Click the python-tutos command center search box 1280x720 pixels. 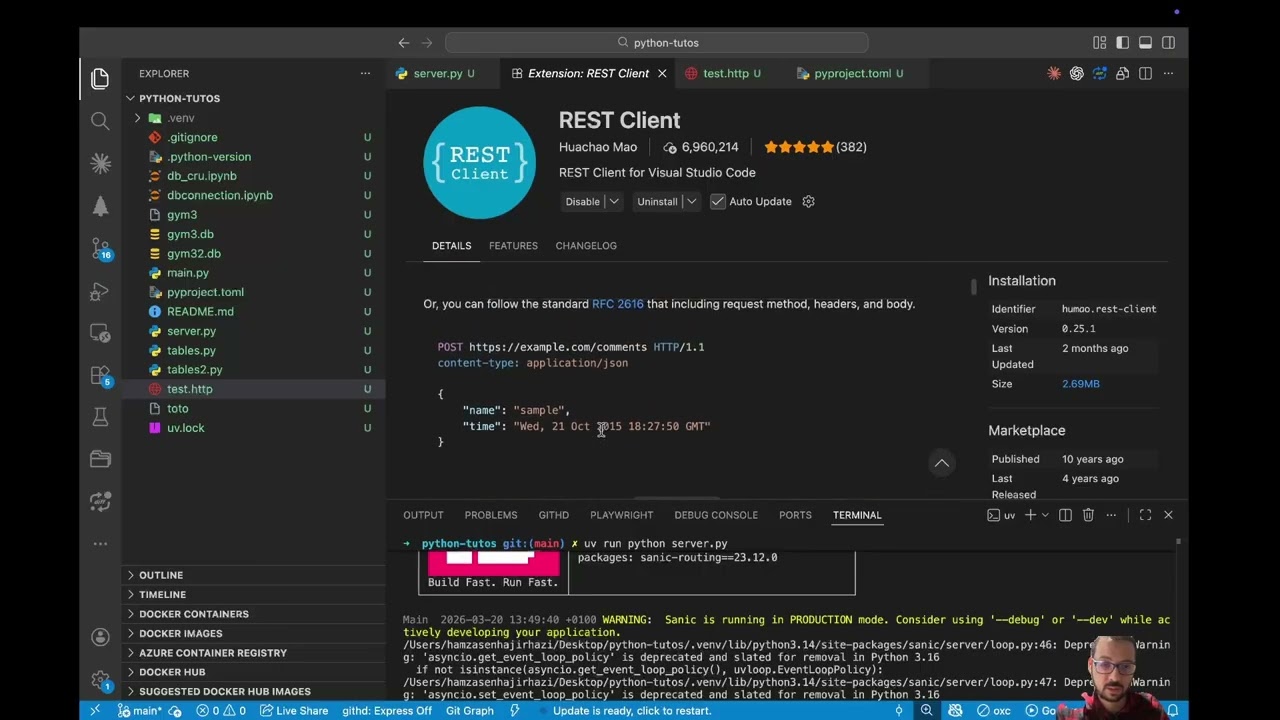tap(657, 43)
